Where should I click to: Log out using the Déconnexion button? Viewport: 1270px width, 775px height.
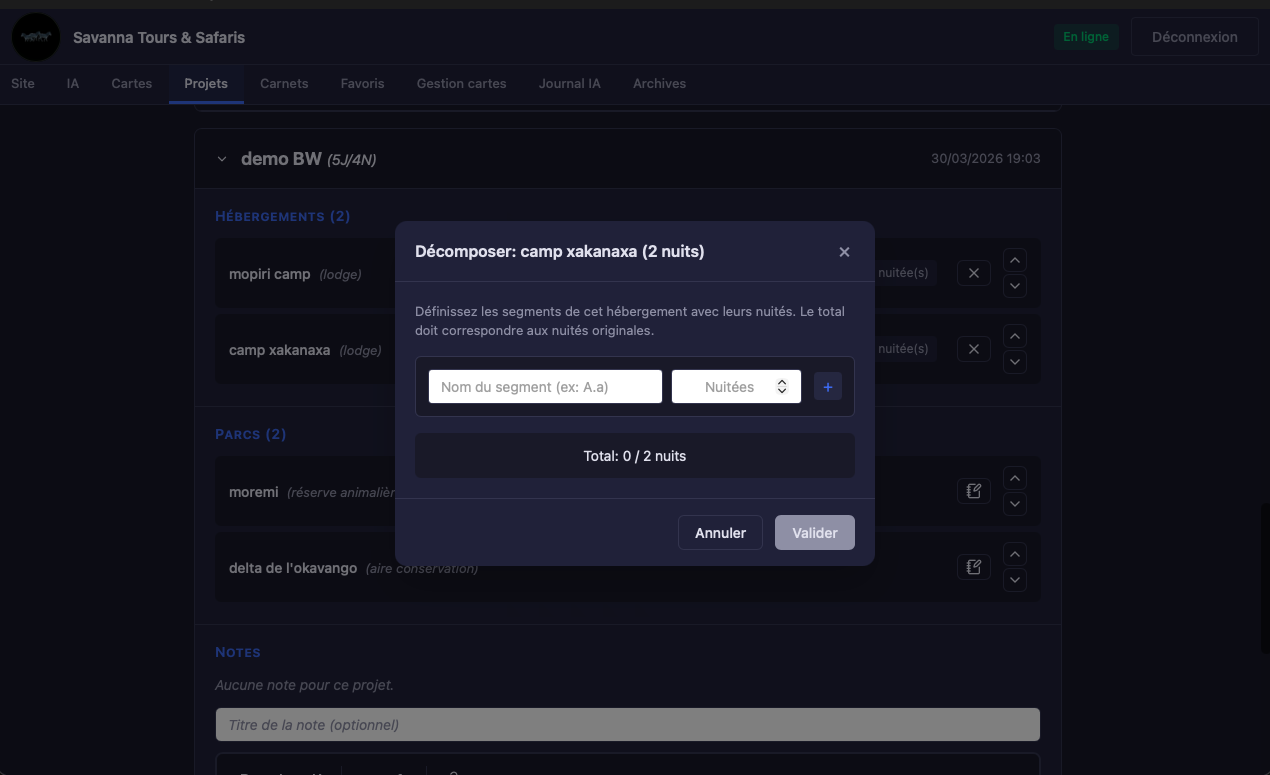(x=1195, y=37)
